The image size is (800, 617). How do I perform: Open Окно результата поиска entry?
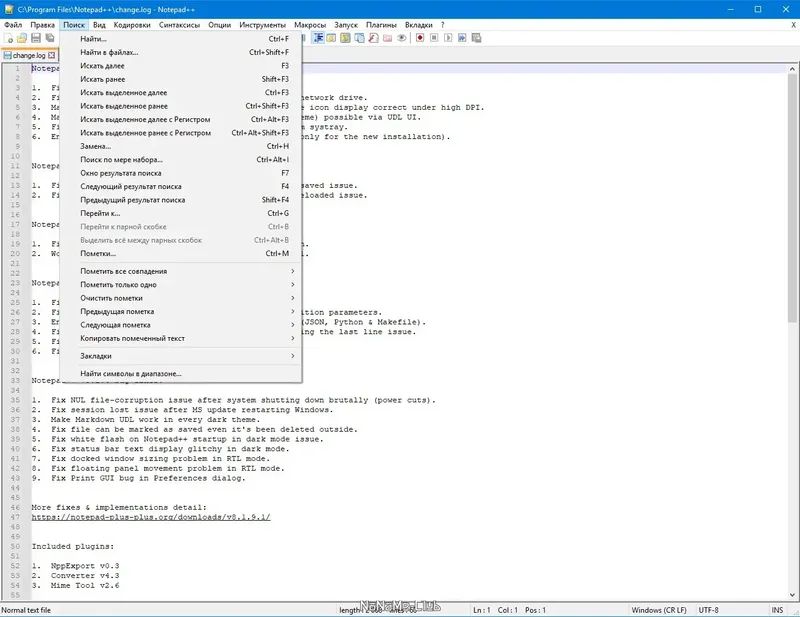(181, 173)
